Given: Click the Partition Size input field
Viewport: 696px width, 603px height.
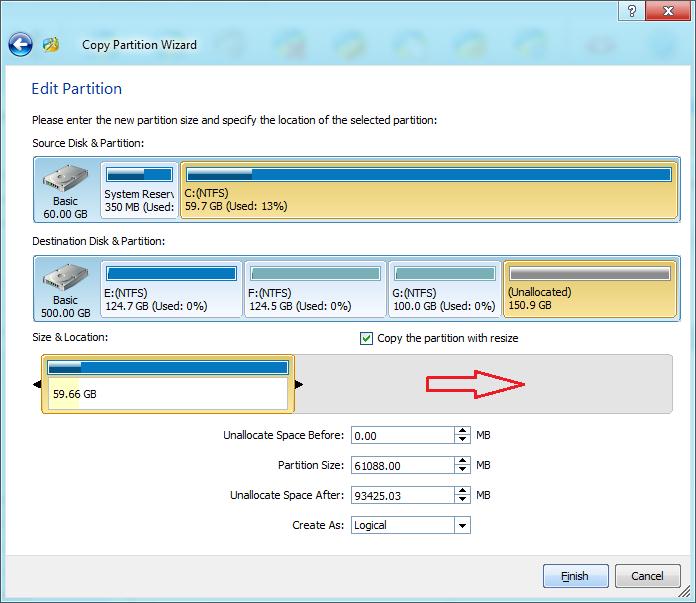Looking at the screenshot, I should [402, 465].
